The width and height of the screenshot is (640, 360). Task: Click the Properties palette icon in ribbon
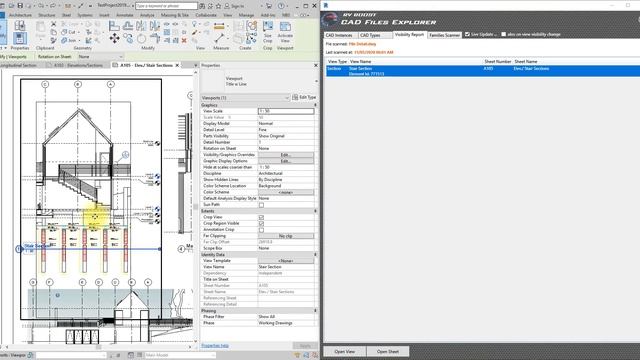[x=19, y=38]
